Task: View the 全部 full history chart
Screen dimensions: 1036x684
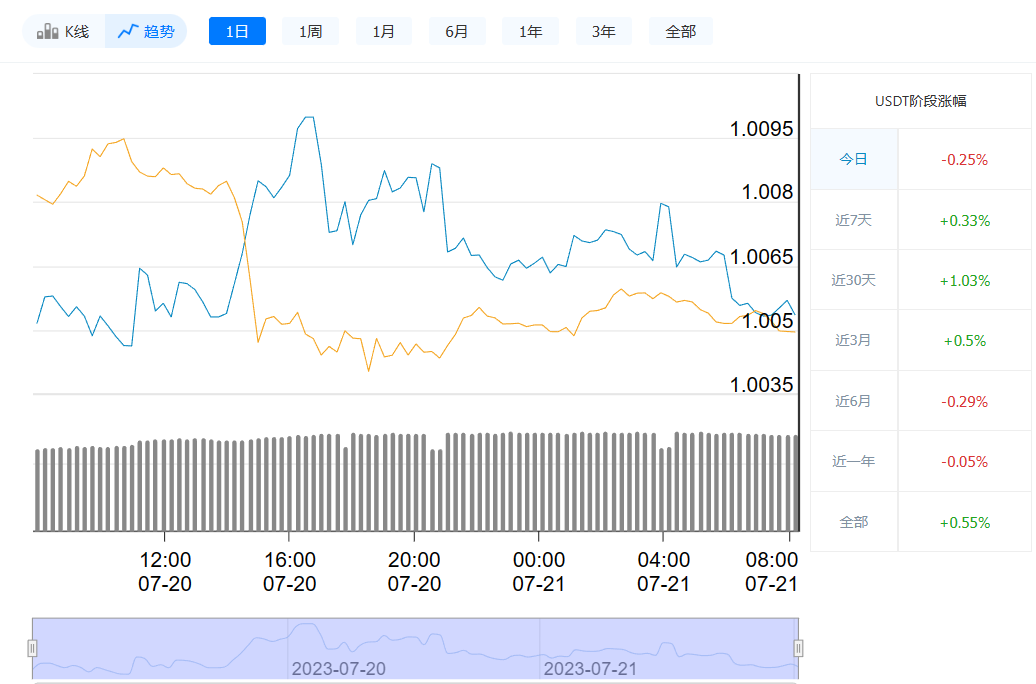Action: coord(680,30)
